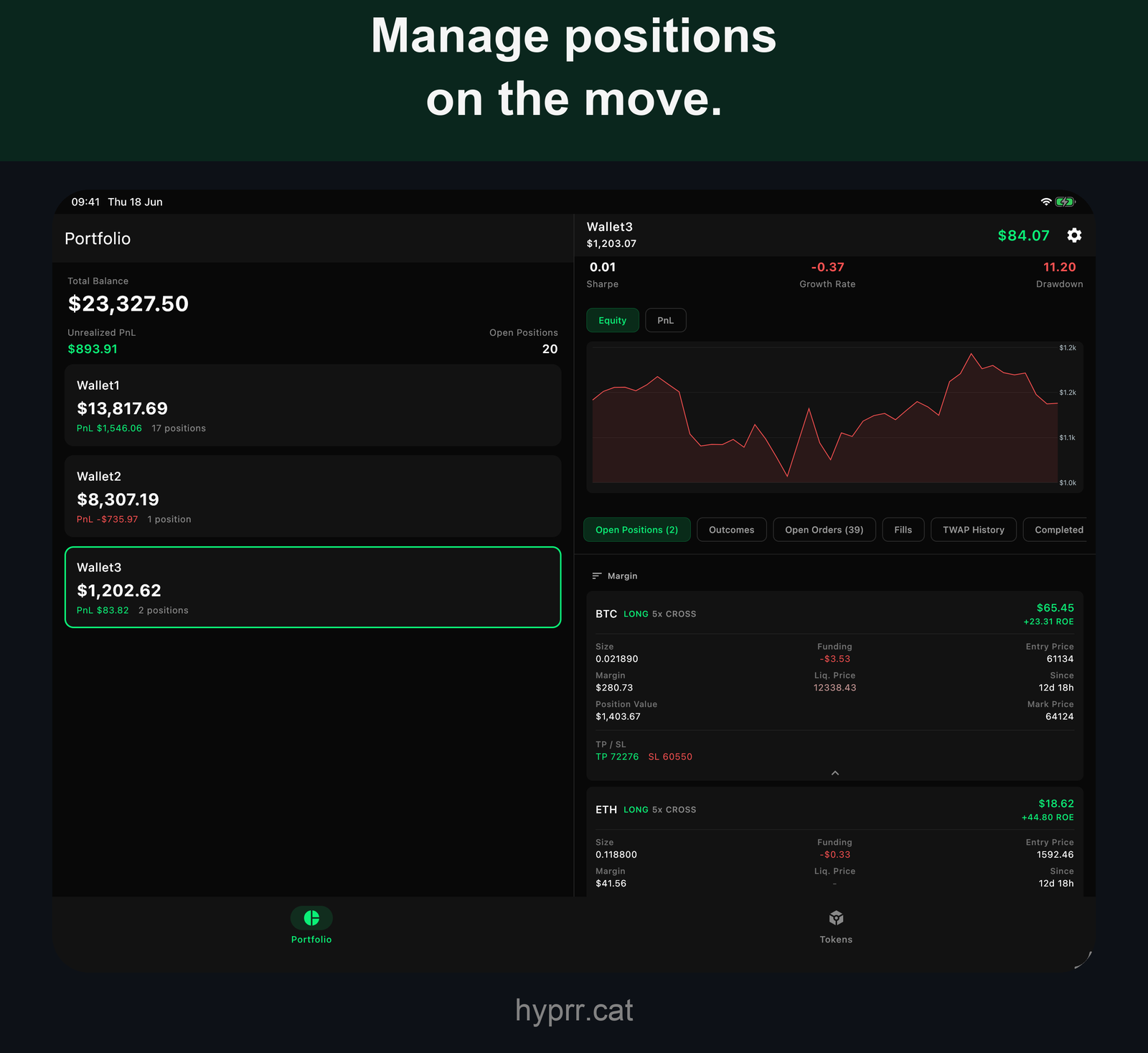The width and height of the screenshot is (1148, 1053).
Task: Click Wallet3 PnL $83.82
Action: coord(103,611)
